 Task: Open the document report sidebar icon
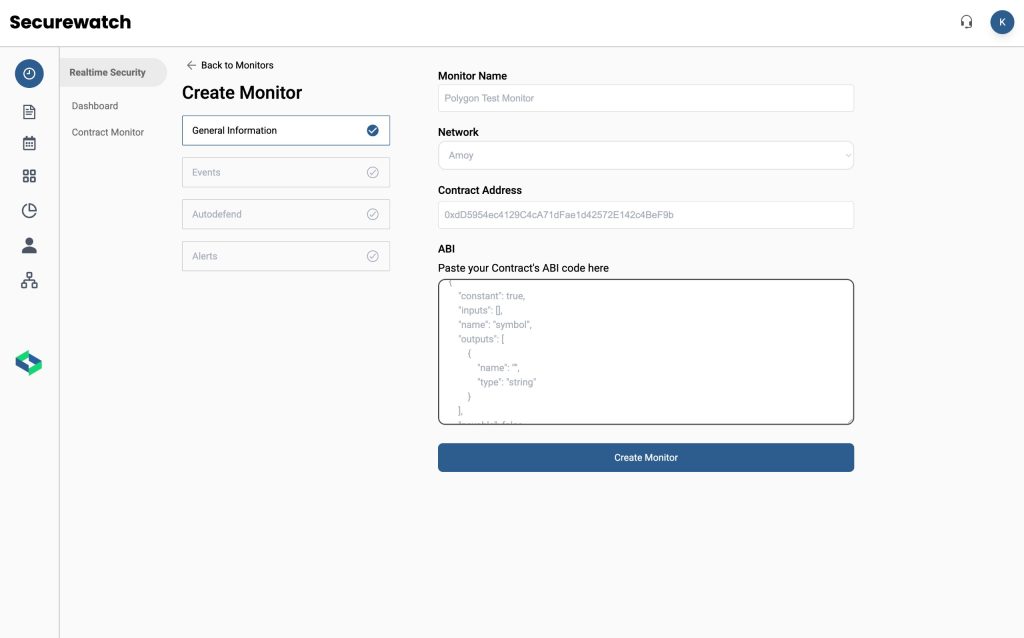[29, 112]
